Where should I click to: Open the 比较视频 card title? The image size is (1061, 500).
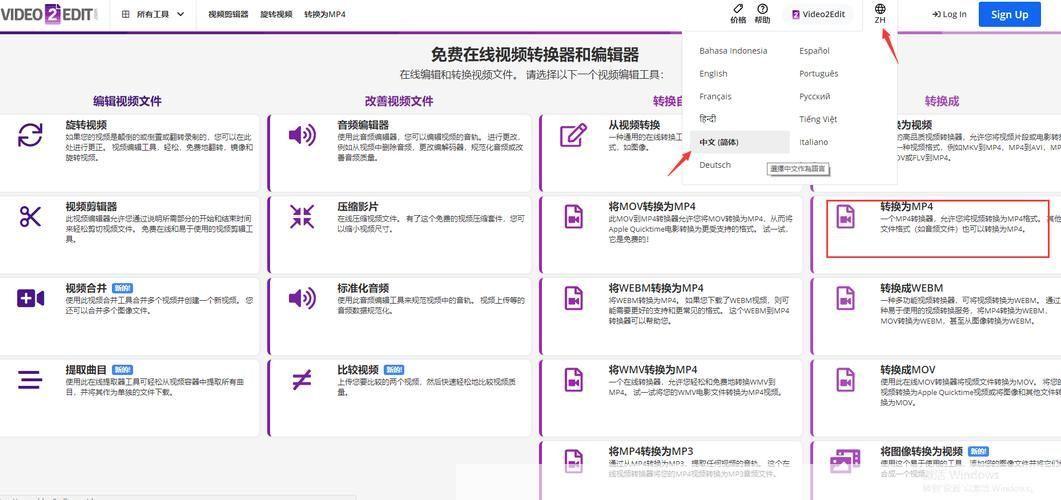[x=357, y=369]
